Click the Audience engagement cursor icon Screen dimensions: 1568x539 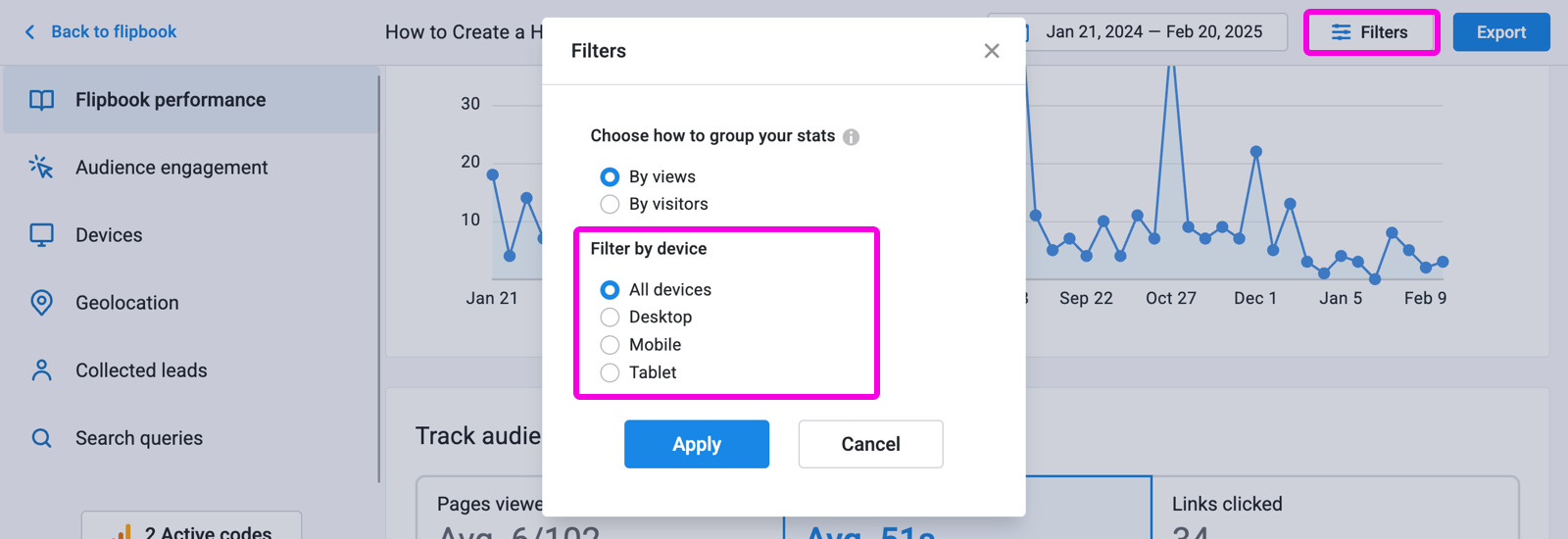pyautogui.click(x=41, y=168)
